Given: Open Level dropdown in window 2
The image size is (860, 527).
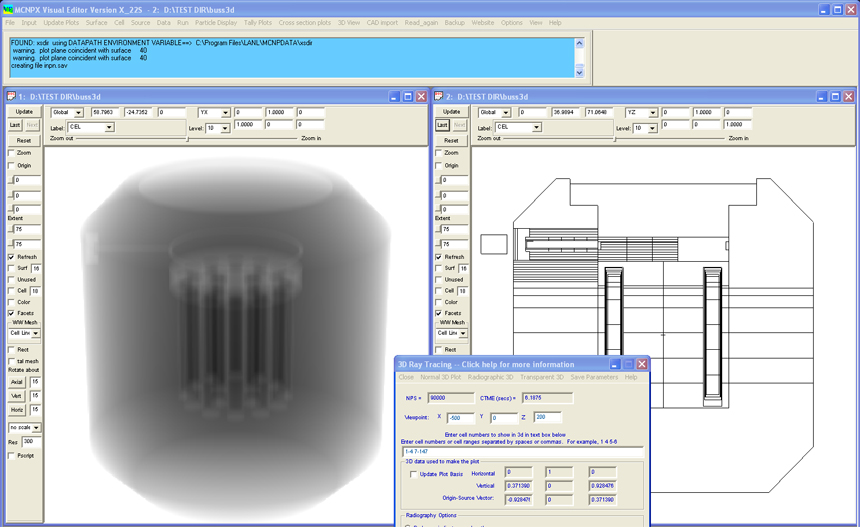Looking at the screenshot, I should coord(652,128).
